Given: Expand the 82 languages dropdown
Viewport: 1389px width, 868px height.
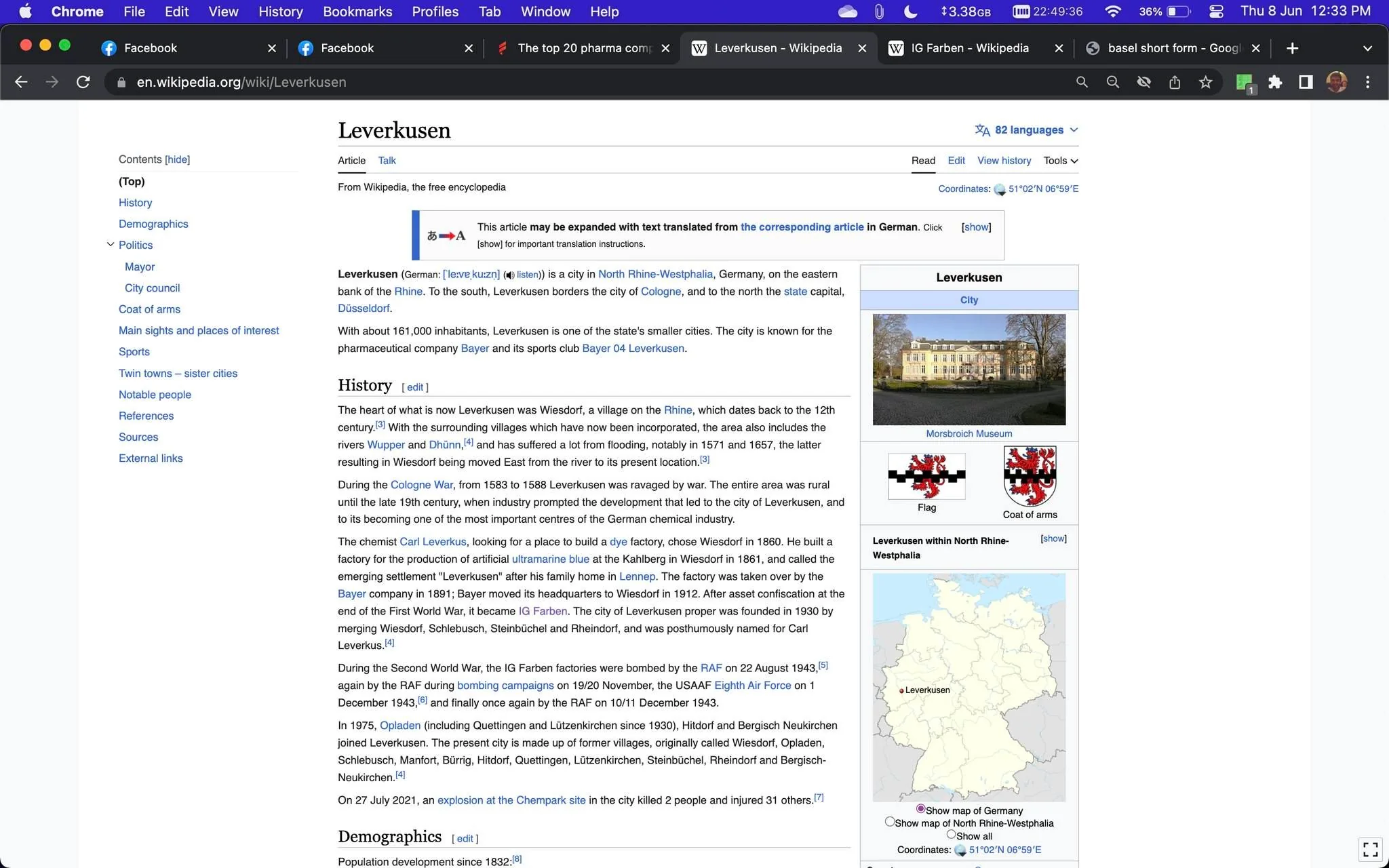Looking at the screenshot, I should pos(1027,130).
